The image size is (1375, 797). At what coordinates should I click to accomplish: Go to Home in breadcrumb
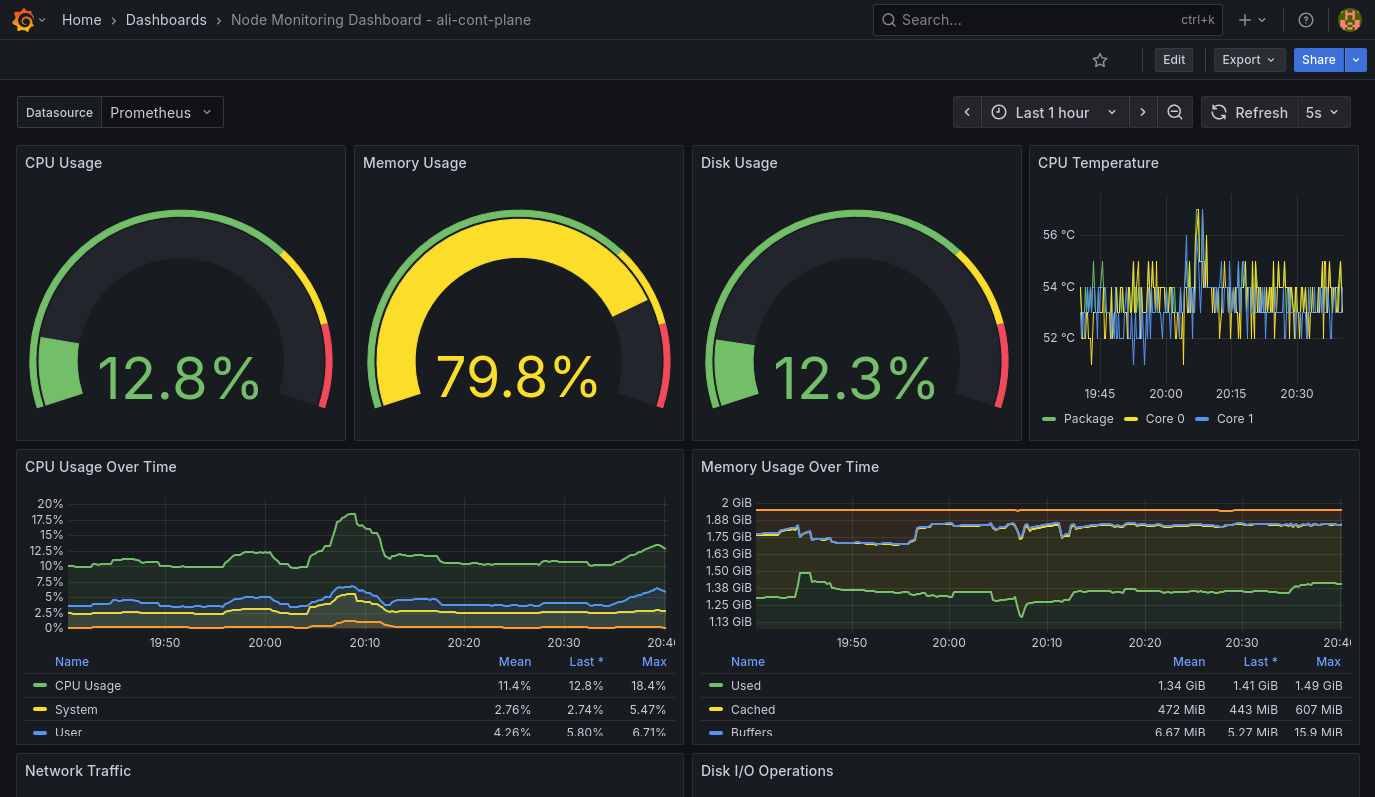pyautogui.click(x=81, y=20)
